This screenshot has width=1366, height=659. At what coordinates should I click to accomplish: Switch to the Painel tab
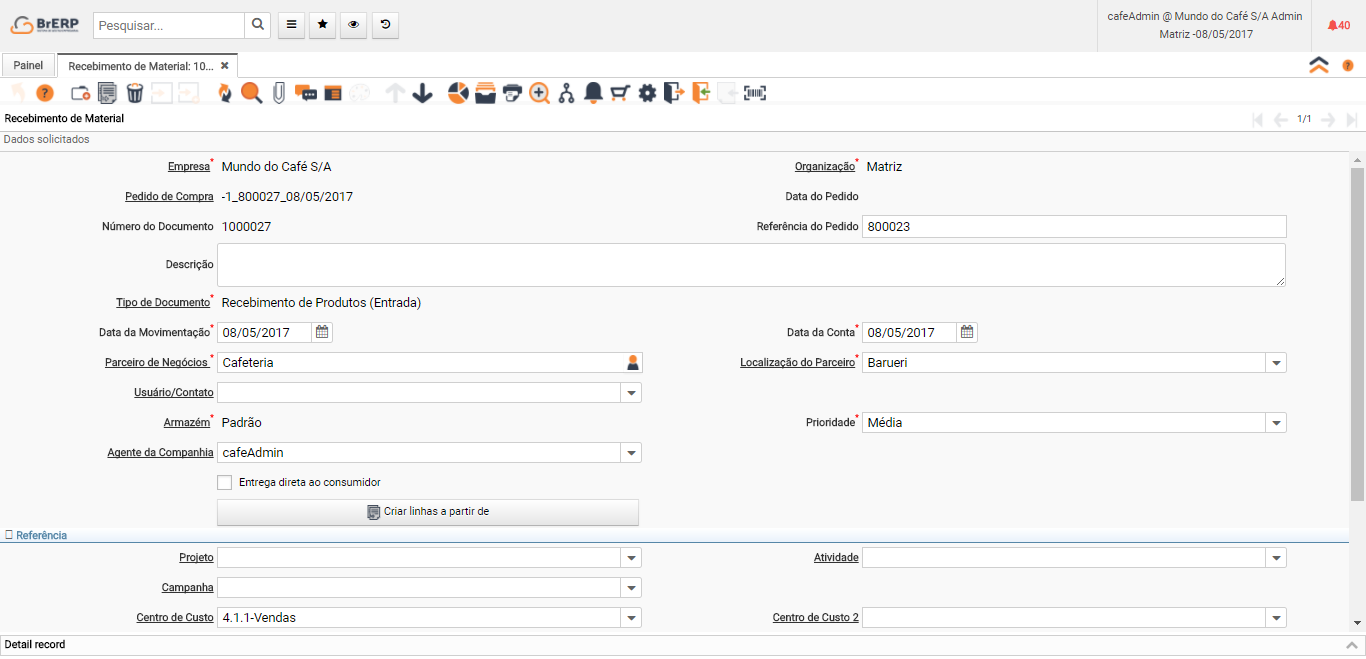pyautogui.click(x=28, y=66)
